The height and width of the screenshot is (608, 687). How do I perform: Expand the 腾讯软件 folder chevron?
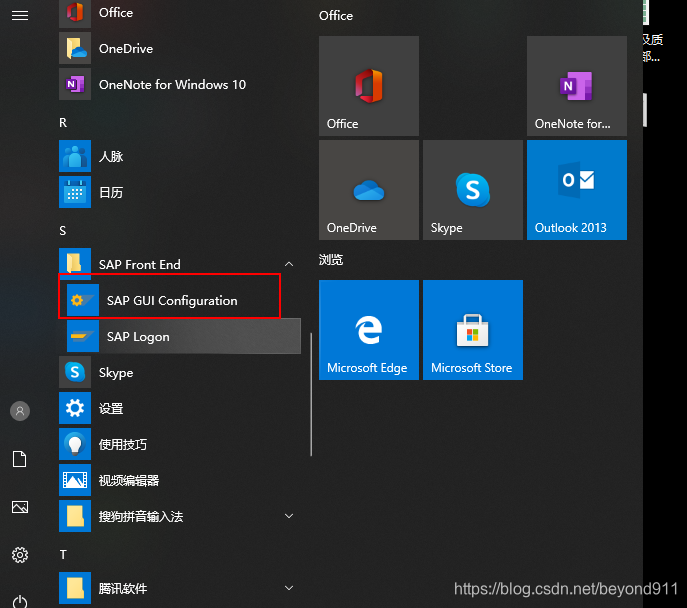tap(289, 588)
